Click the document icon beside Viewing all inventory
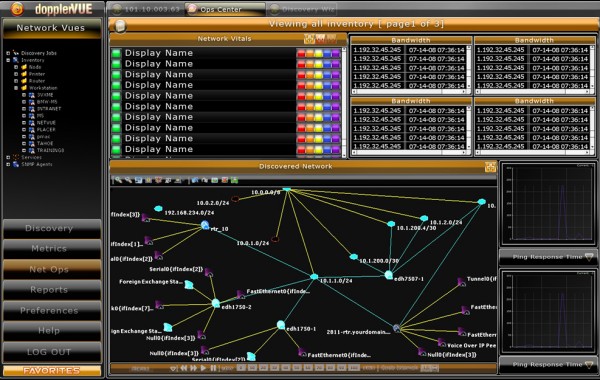600x380 pixels. click(x=120, y=26)
